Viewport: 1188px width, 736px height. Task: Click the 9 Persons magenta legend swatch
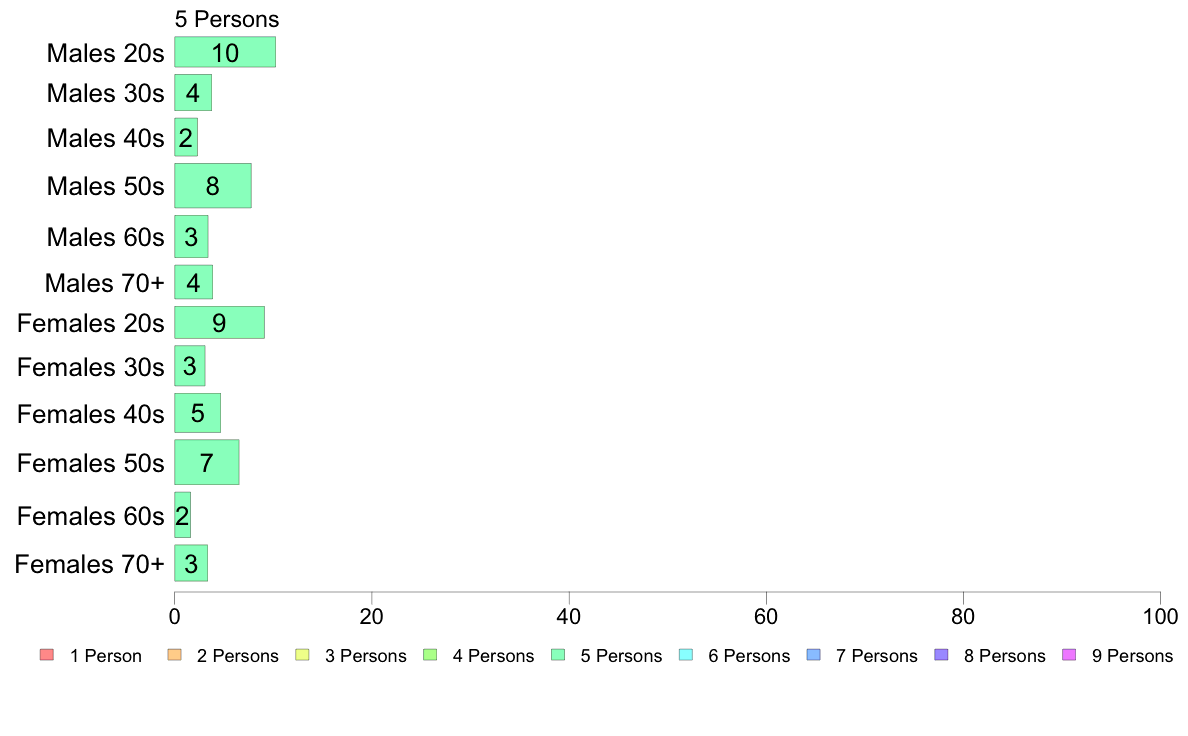coord(1069,655)
